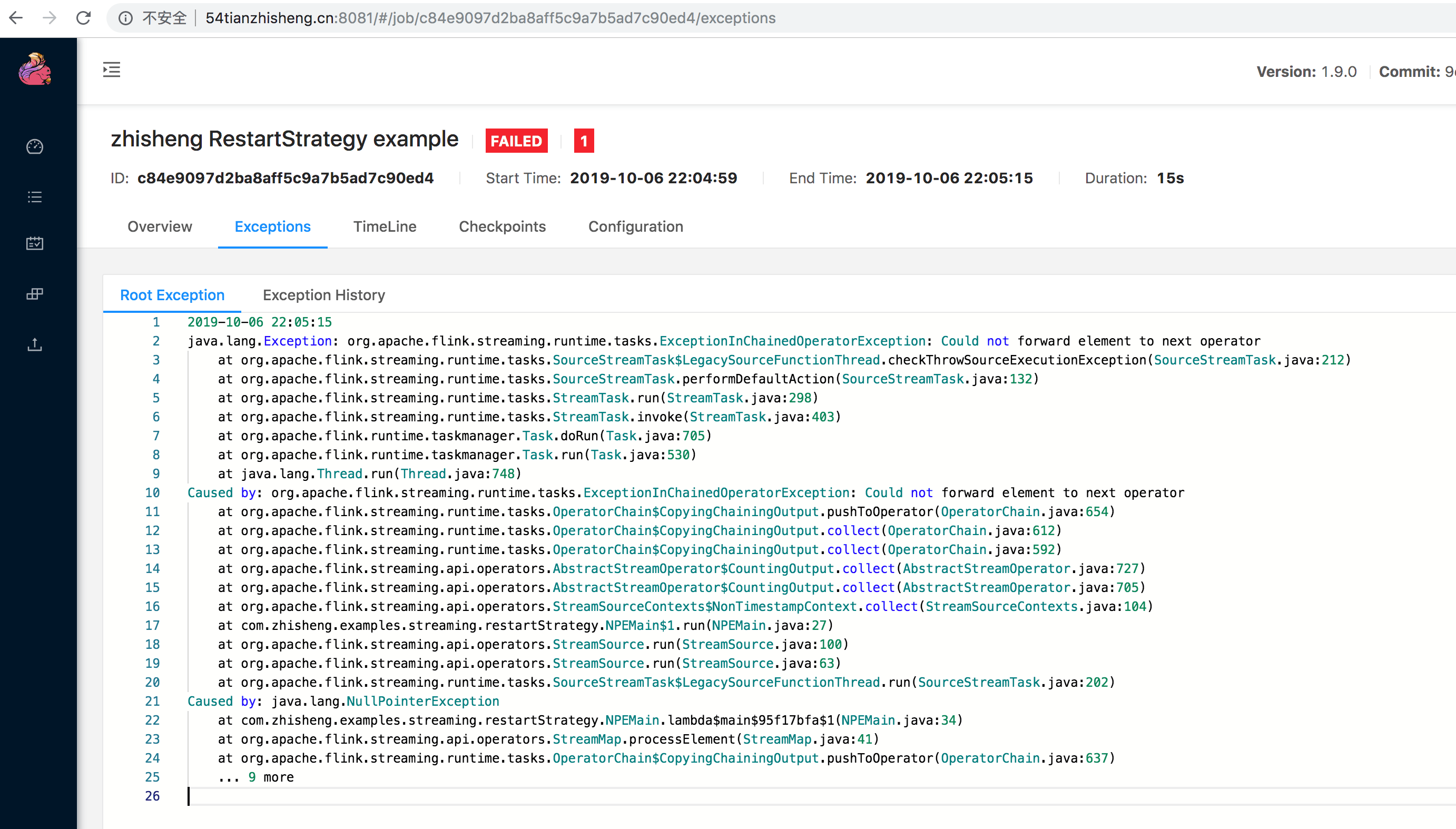The height and width of the screenshot is (829, 1456).
Task: Click Task.doRun stack line 7
Action: point(465,436)
